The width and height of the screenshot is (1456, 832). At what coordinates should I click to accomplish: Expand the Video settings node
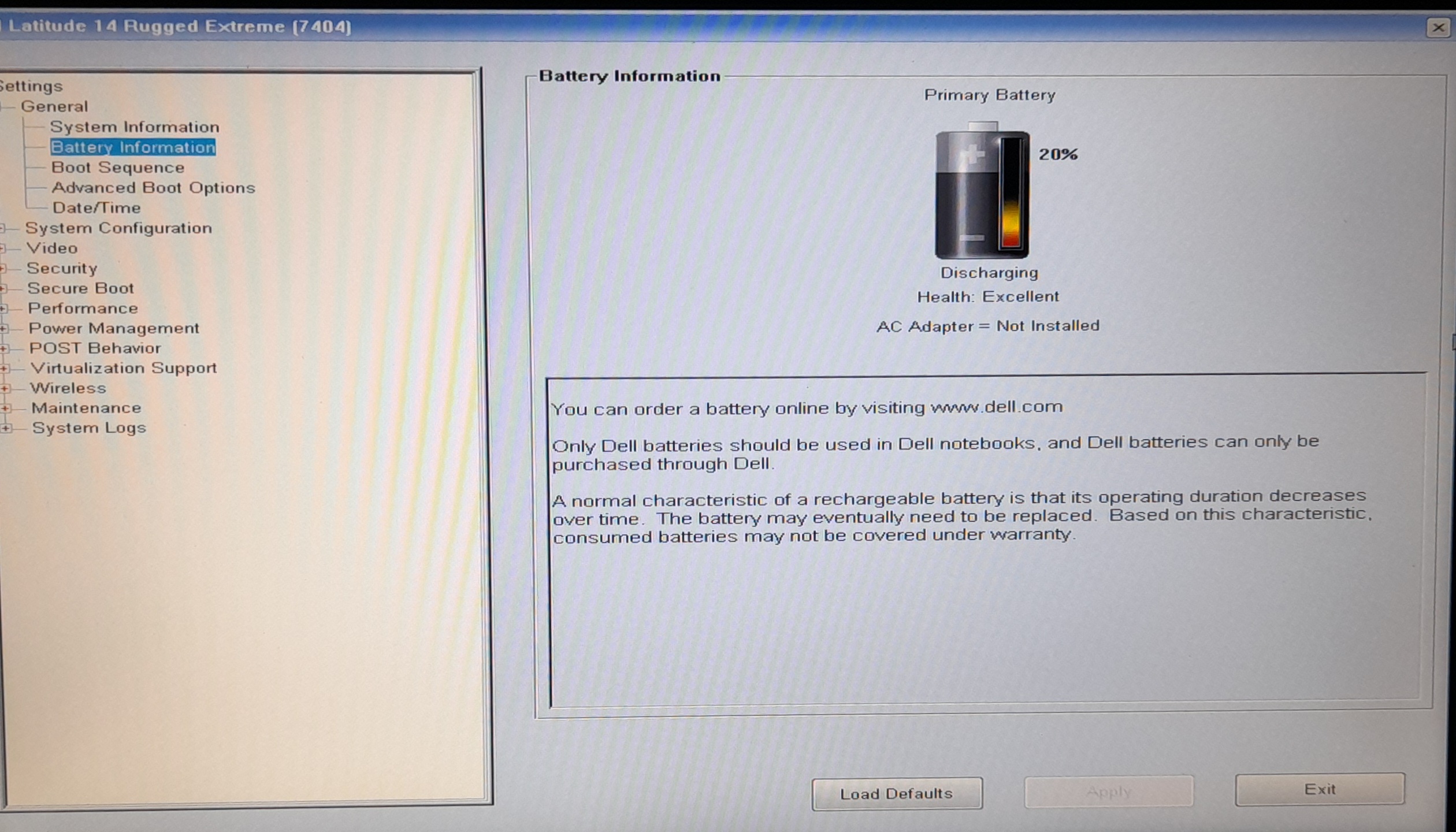pyautogui.click(x=3, y=249)
